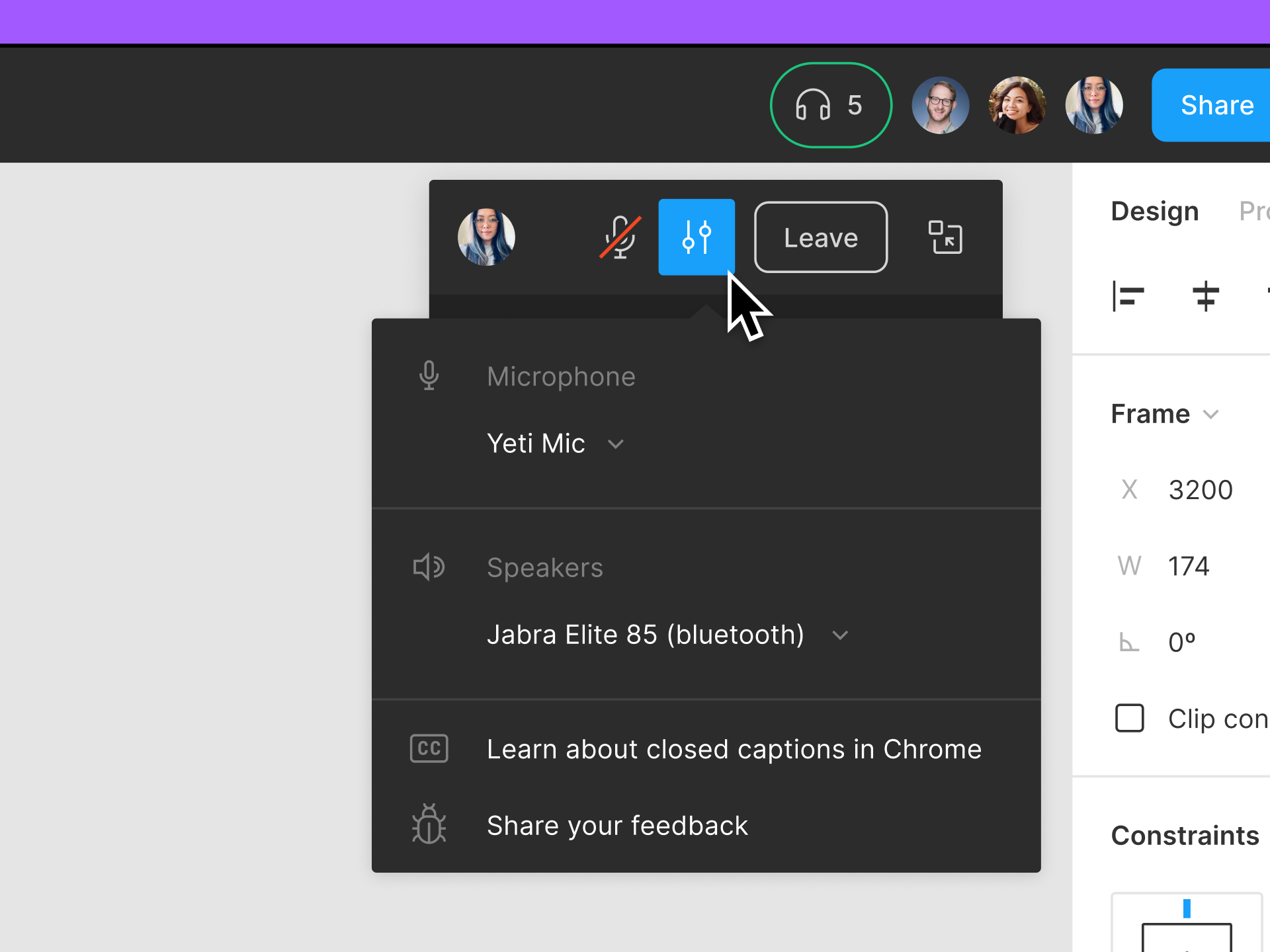Switch to the Prototype tab
The height and width of the screenshot is (952, 1270).
1256,210
